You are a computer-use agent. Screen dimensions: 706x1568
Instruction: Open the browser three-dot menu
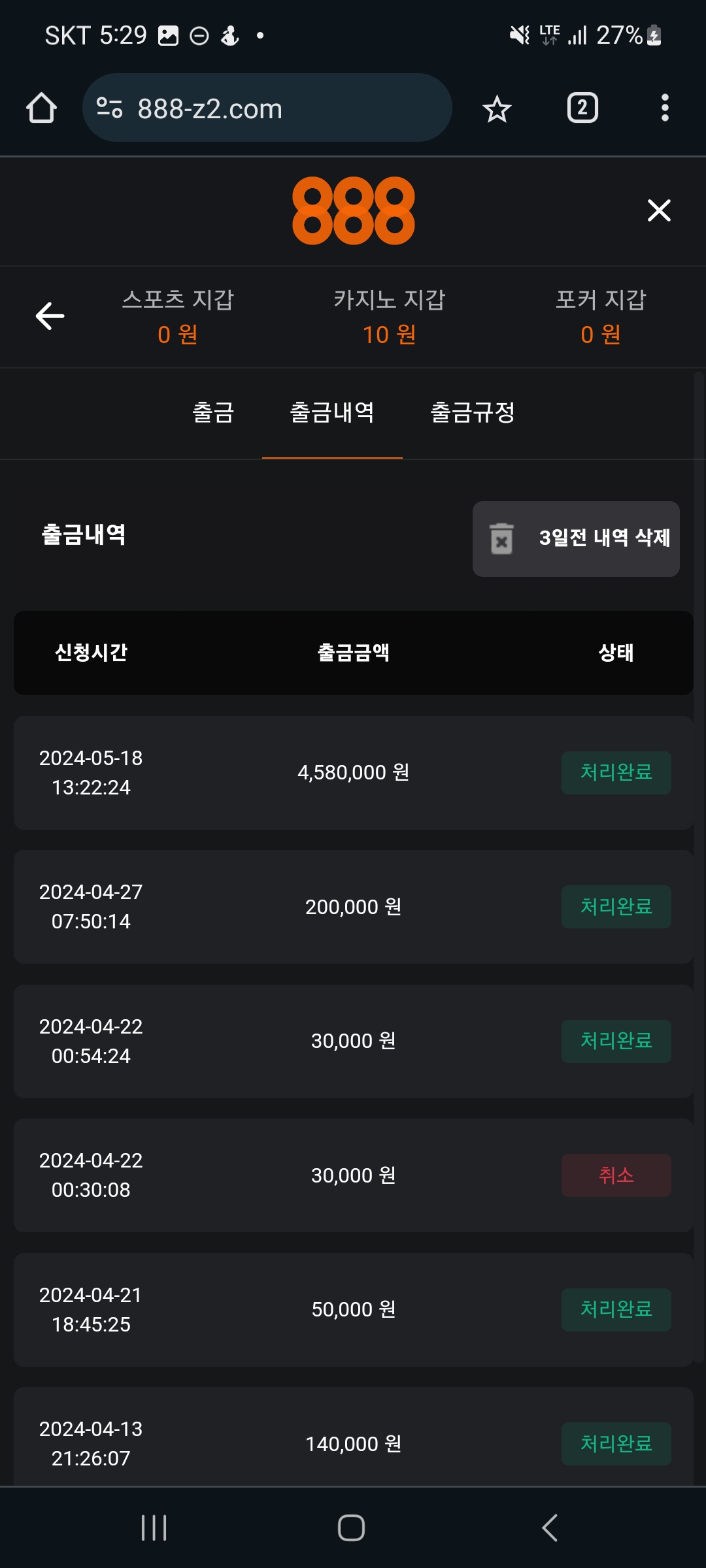664,108
